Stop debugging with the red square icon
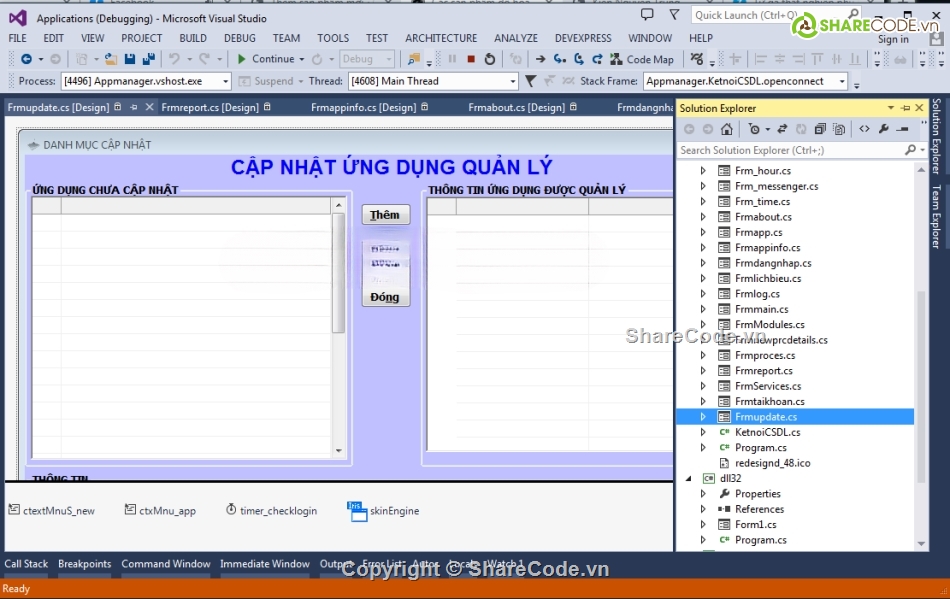This screenshot has width=950, height=599. [471, 59]
